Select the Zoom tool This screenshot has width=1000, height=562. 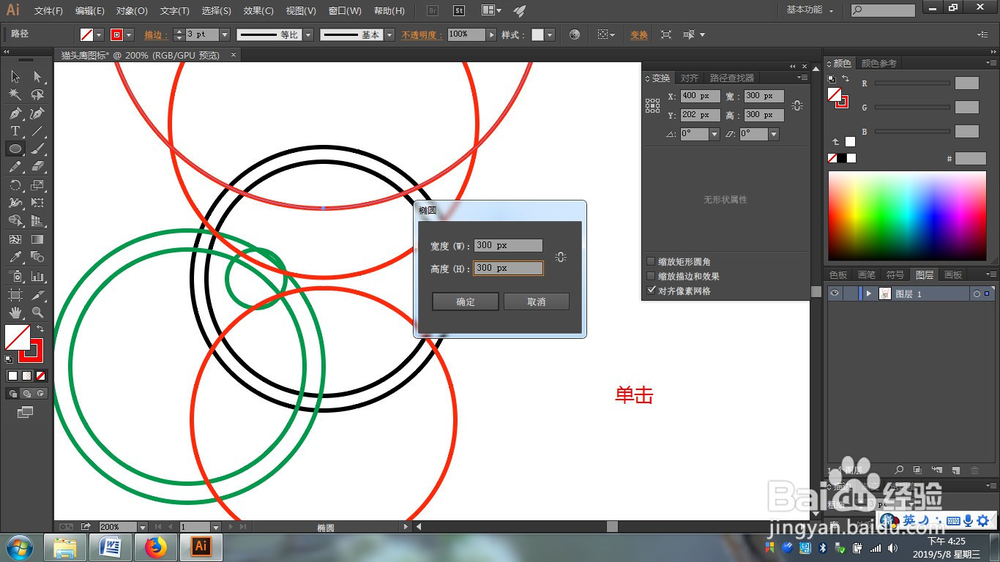coord(38,313)
